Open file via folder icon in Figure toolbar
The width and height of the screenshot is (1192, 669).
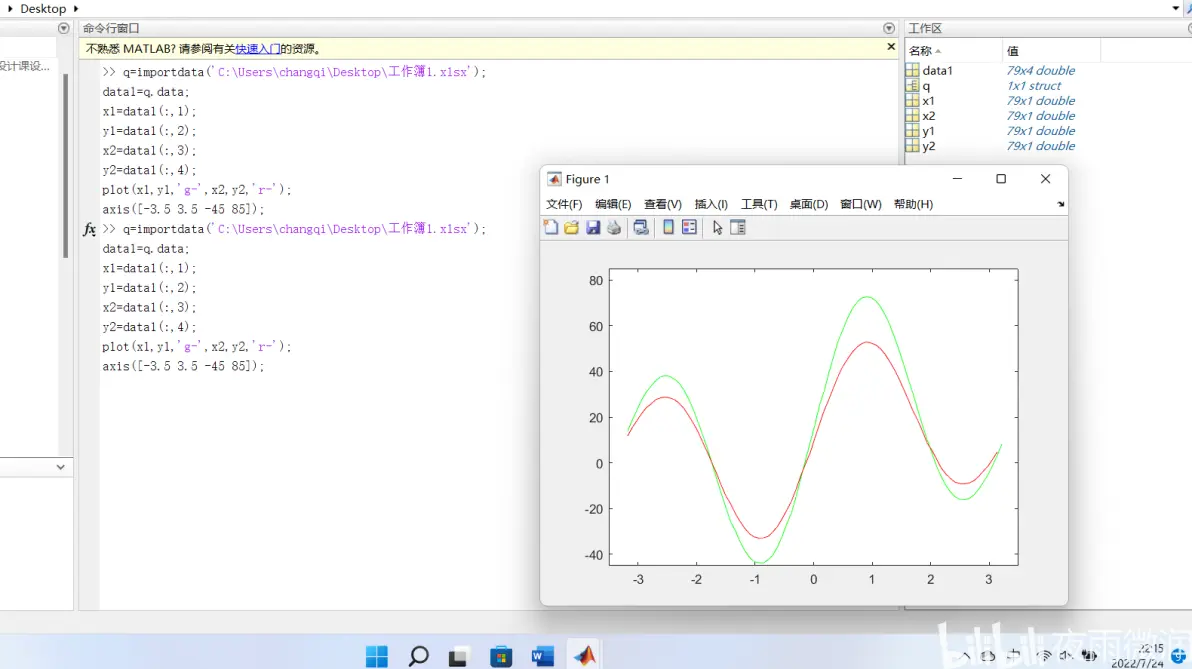(x=572, y=227)
